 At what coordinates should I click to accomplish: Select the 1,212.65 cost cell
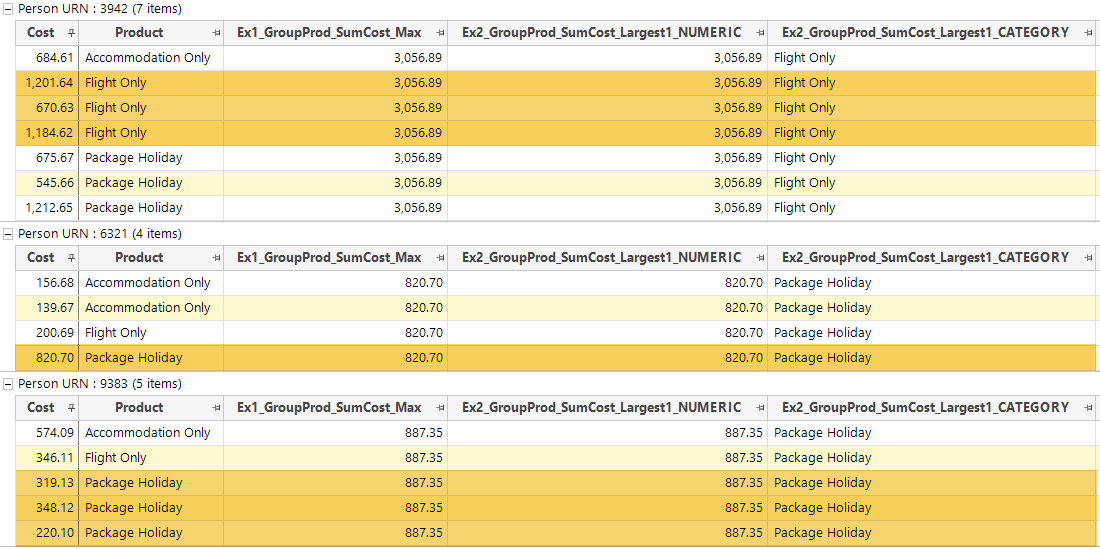coord(47,208)
